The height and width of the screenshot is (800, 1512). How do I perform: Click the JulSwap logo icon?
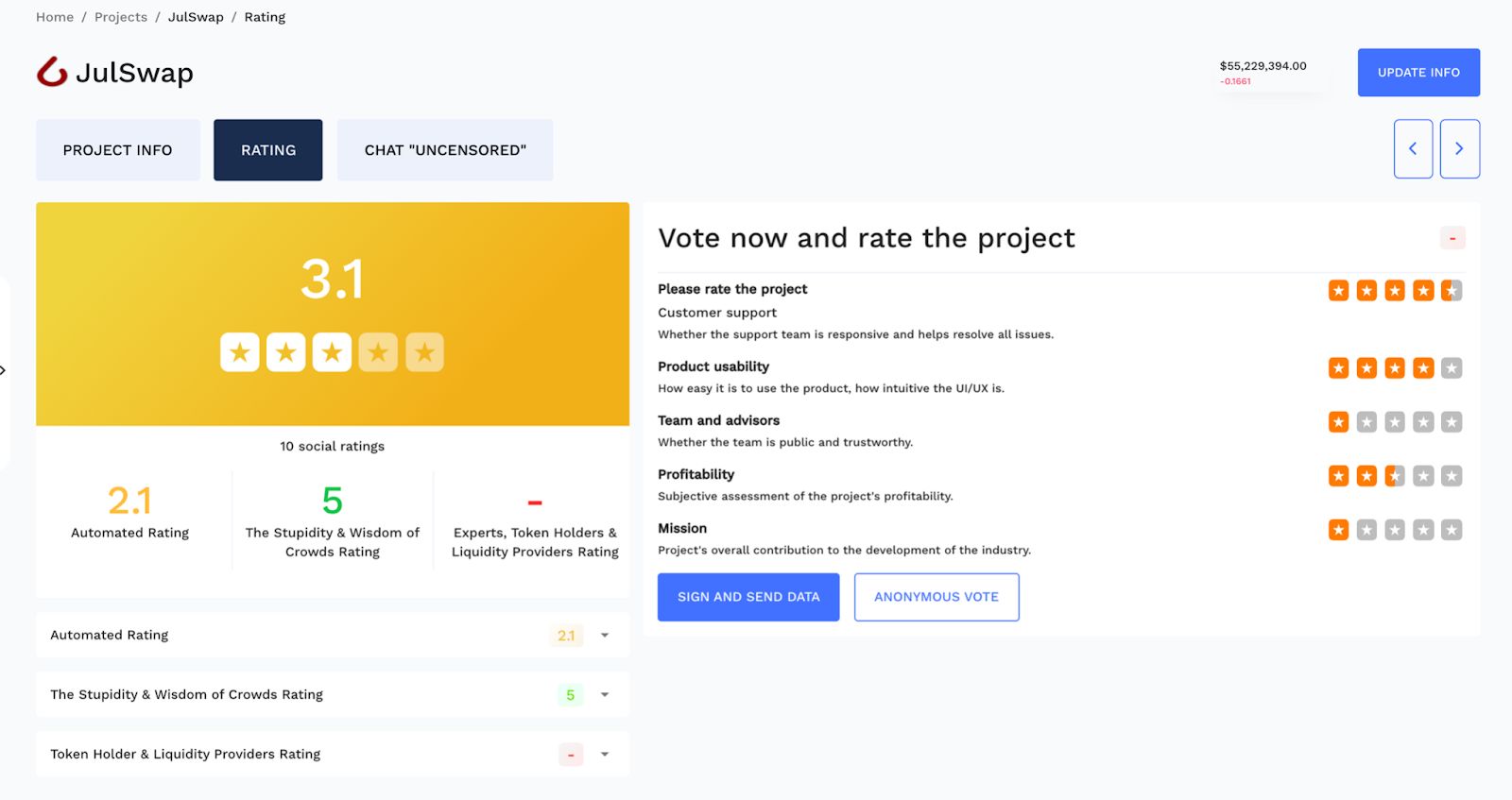pos(52,72)
